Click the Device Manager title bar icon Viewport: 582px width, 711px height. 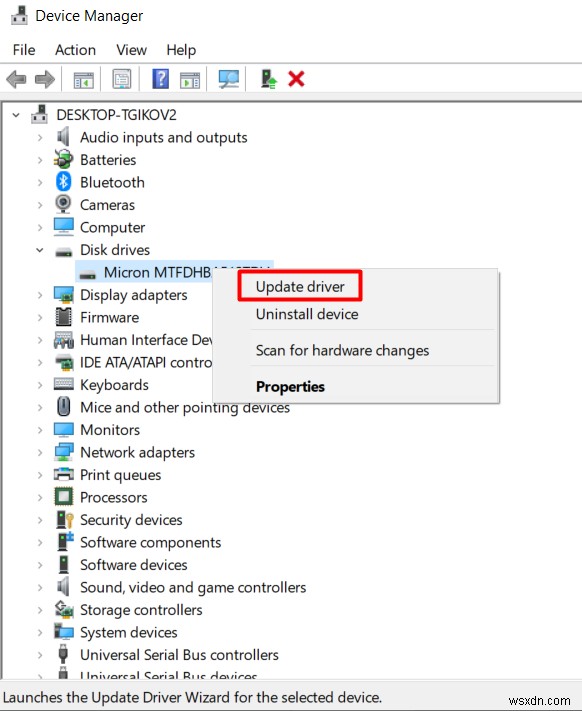click(19, 15)
